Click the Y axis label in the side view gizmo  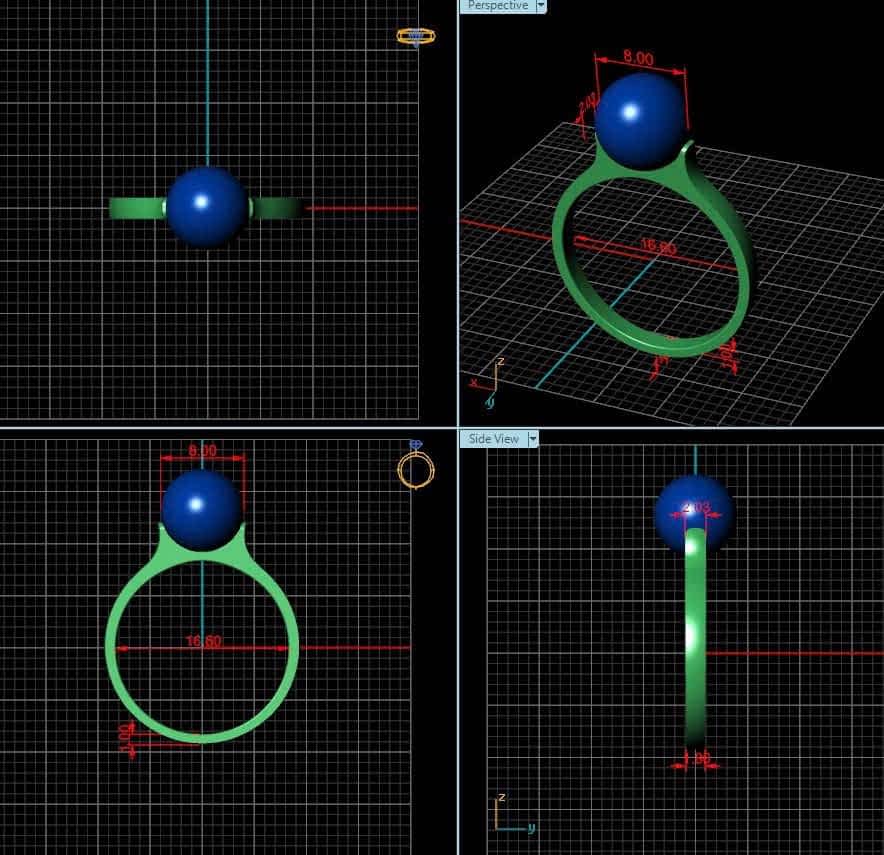(531, 828)
